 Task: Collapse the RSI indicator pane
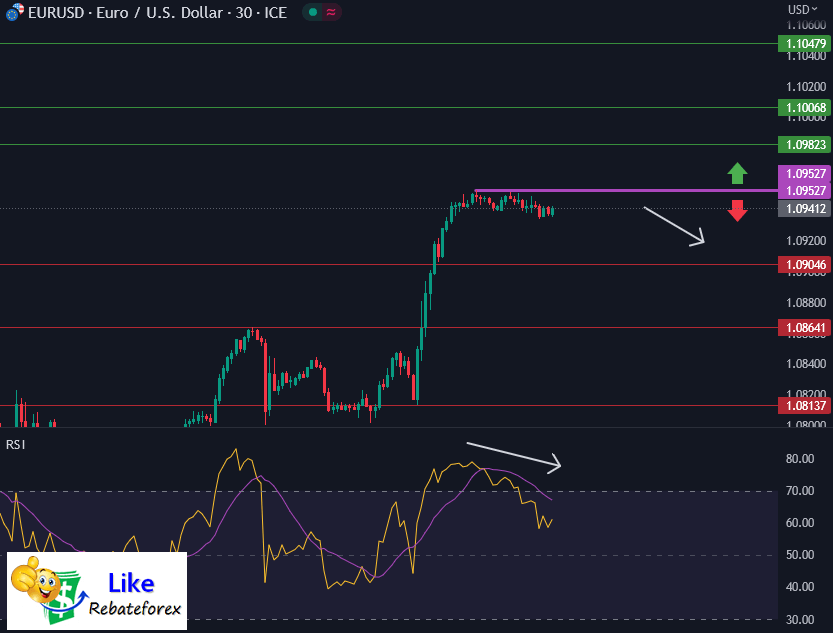click(x=14, y=443)
